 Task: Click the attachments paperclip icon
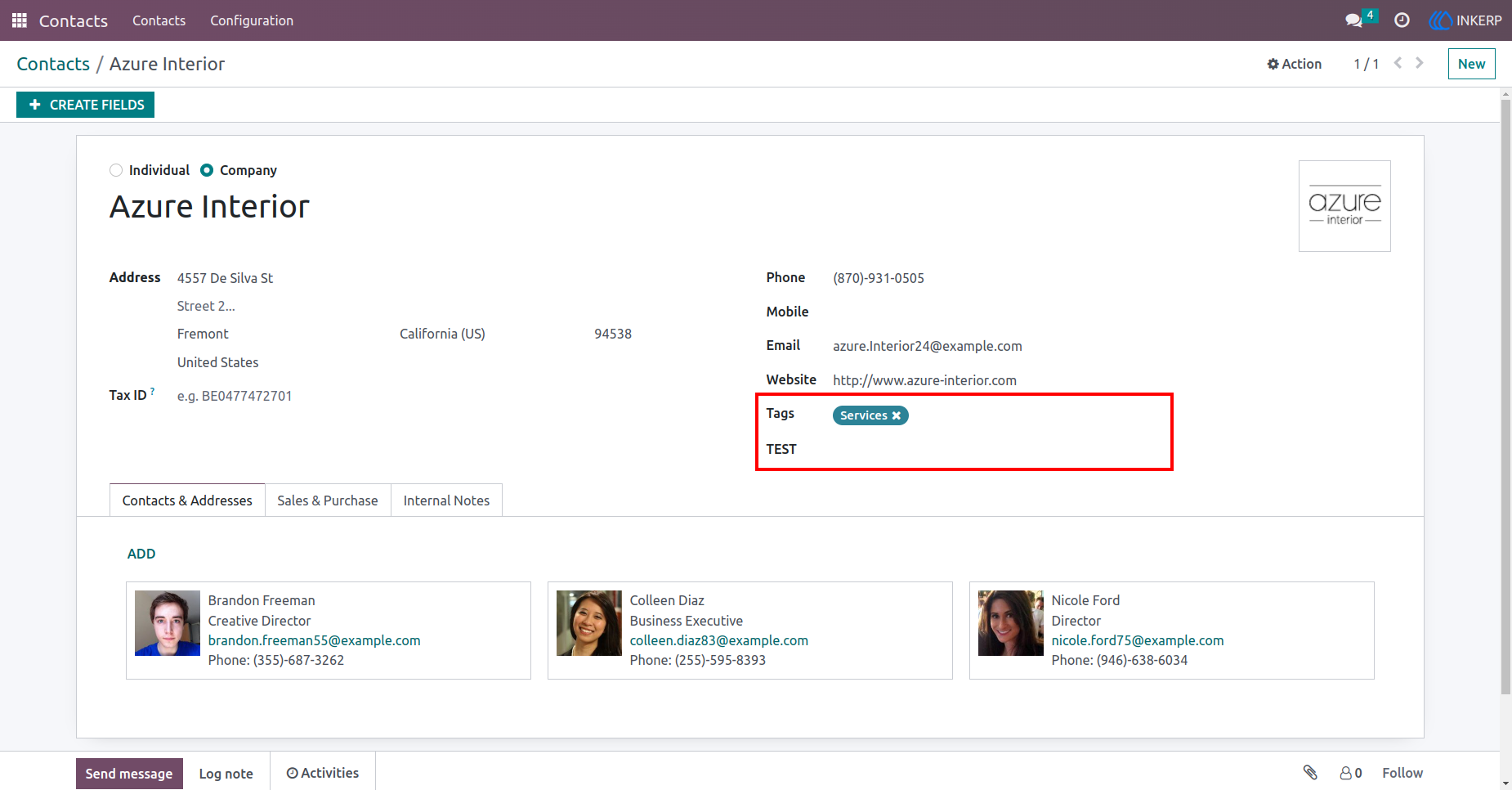(1310, 772)
